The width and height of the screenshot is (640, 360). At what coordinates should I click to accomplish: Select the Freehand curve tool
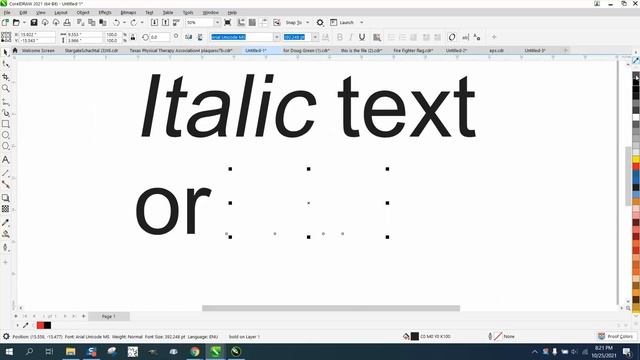tap(6, 102)
